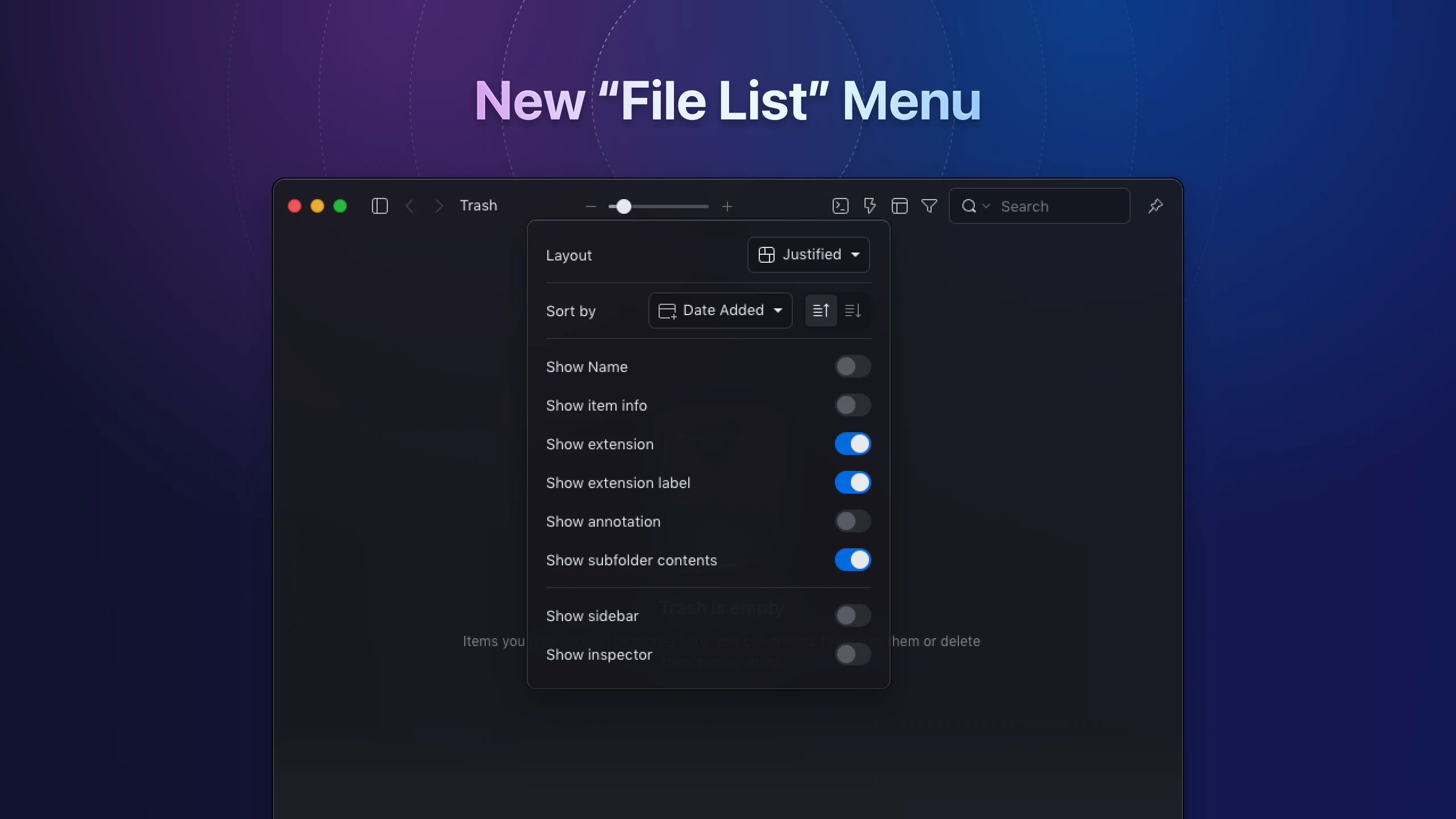Open the file list layout icon
The height and width of the screenshot is (819, 1456).
pos(900,206)
